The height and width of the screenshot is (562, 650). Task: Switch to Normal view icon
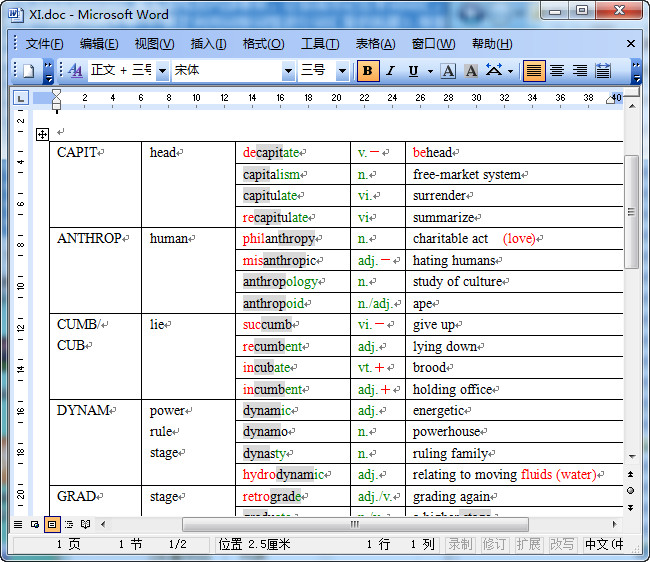18,524
